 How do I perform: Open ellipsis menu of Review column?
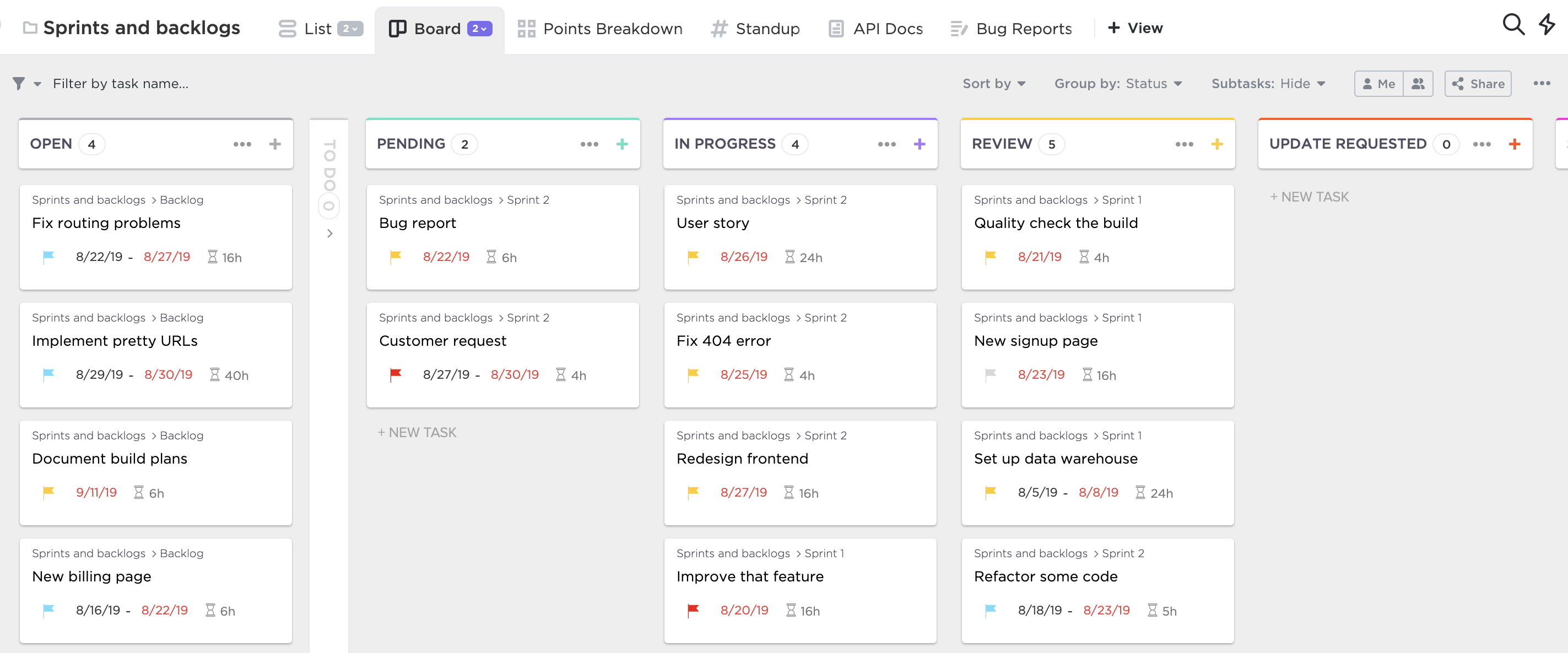[1184, 144]
